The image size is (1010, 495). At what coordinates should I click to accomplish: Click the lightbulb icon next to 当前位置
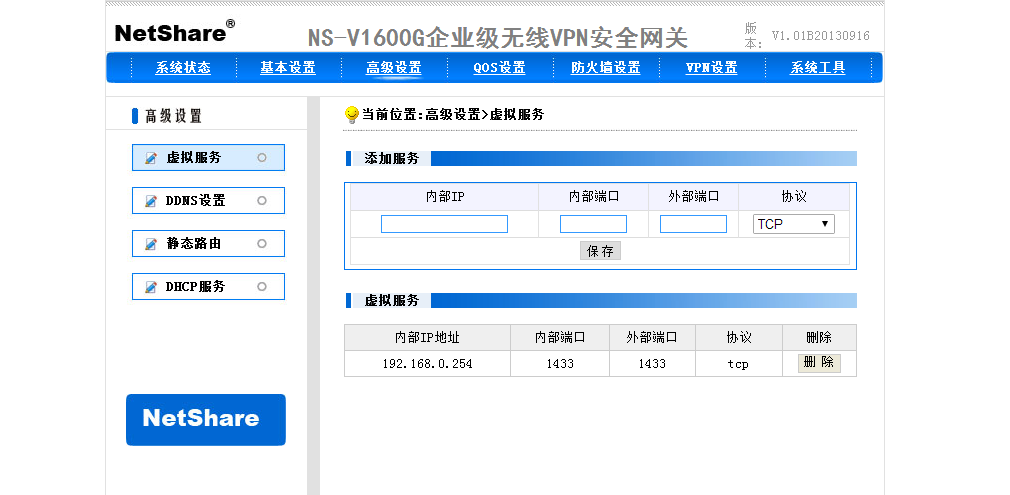(352, 115)
